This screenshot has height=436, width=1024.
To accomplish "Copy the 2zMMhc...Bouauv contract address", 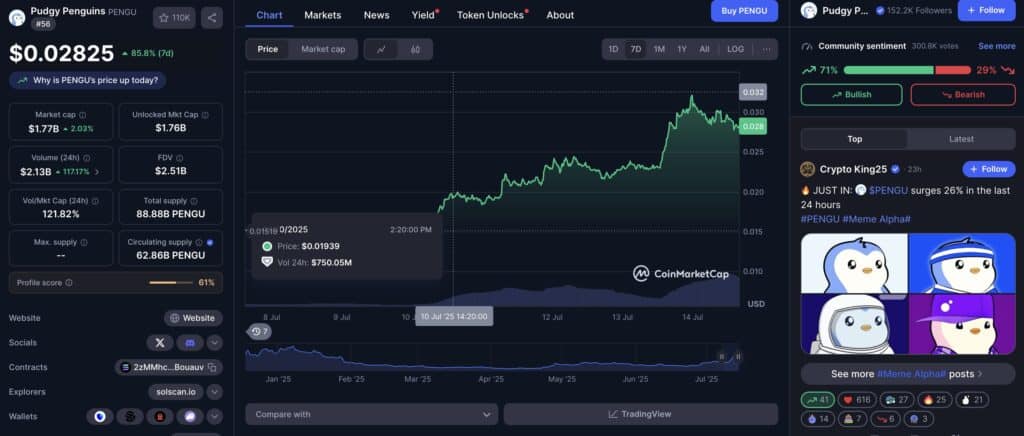I will pyautogui.click(x=212, y=367).
